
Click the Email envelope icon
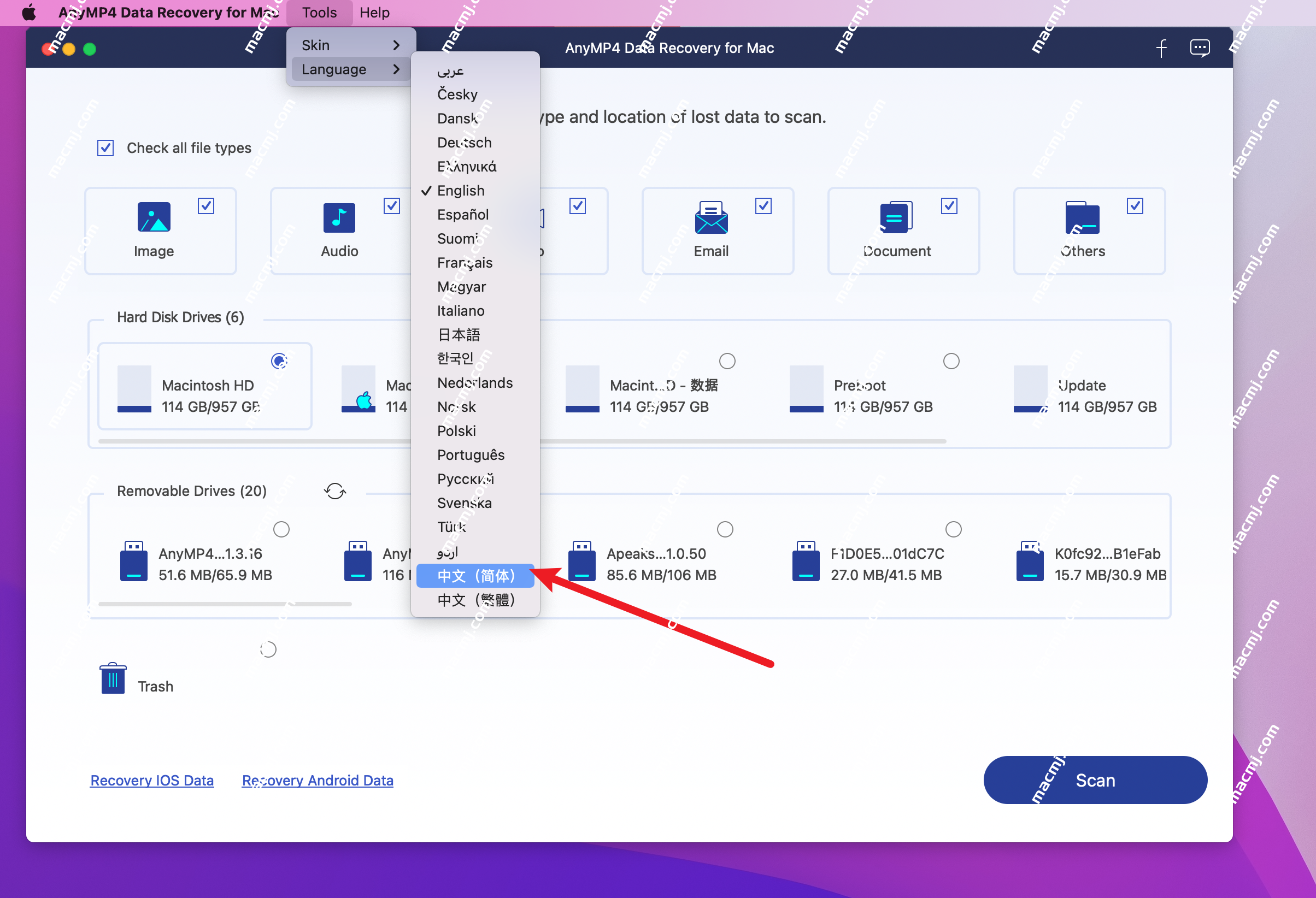coord(711,217)
